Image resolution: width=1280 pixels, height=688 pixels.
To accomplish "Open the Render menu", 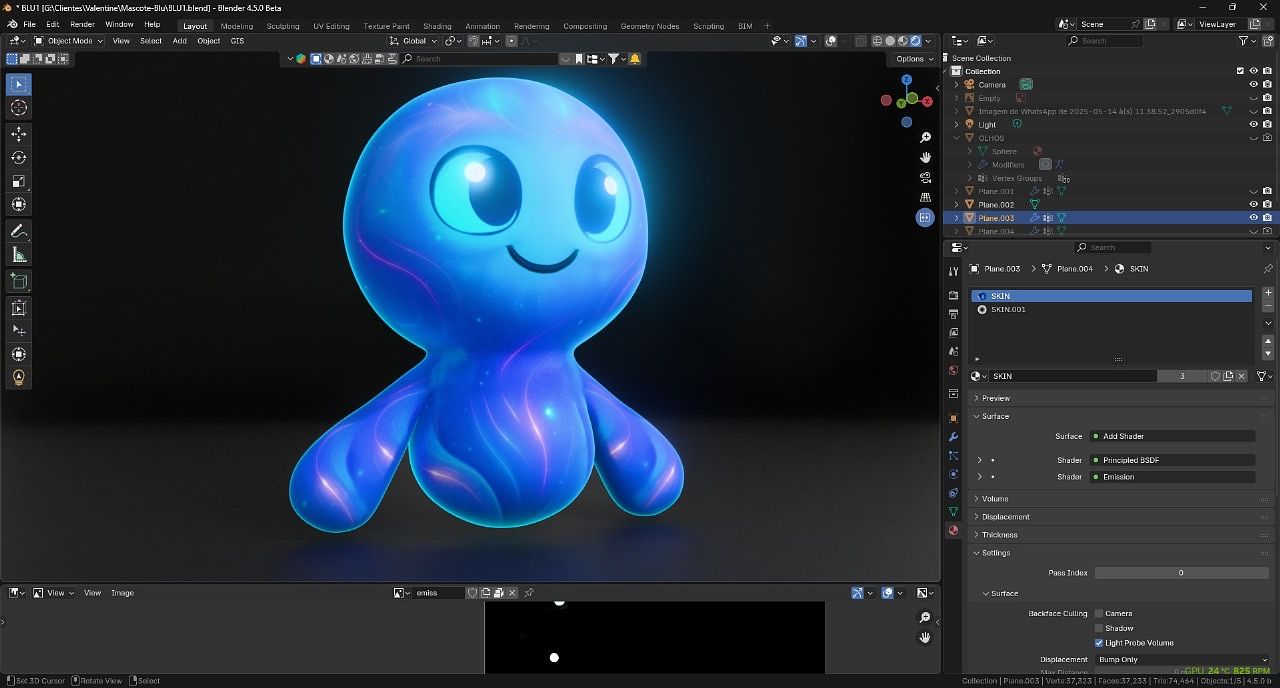I will (82, 24).
